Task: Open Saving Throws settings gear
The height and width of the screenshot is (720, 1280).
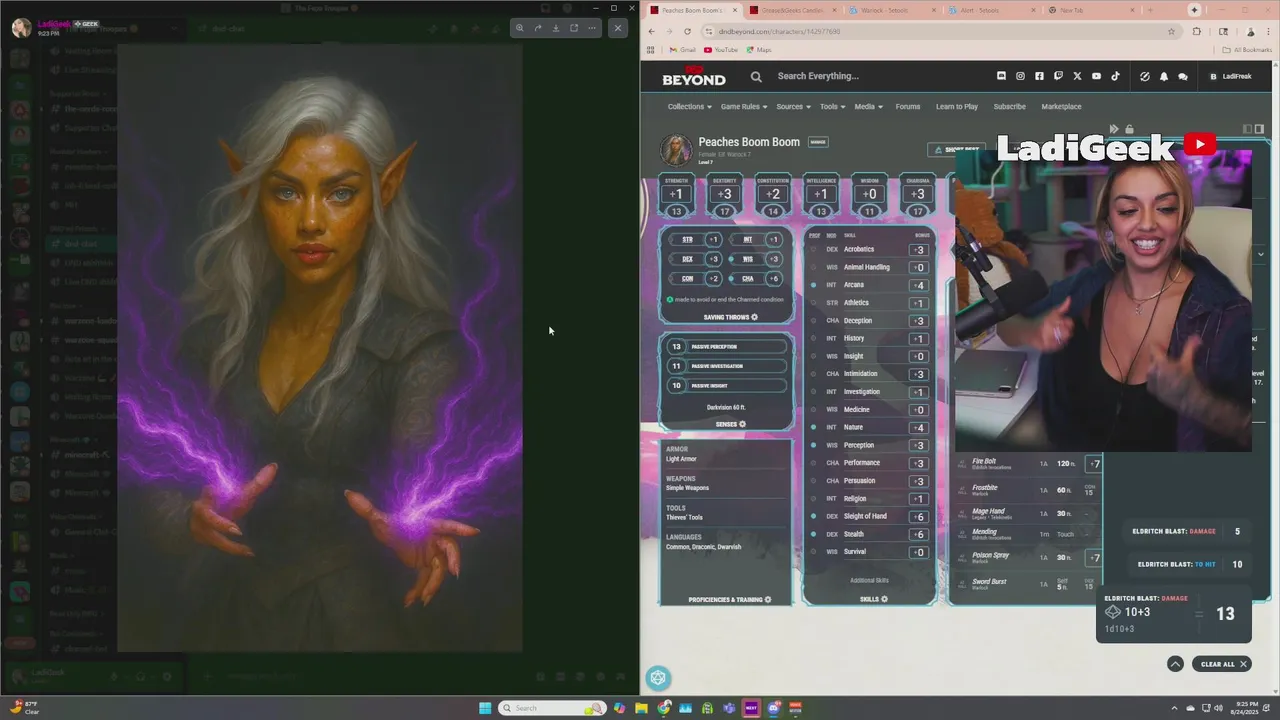Action: 754,317
